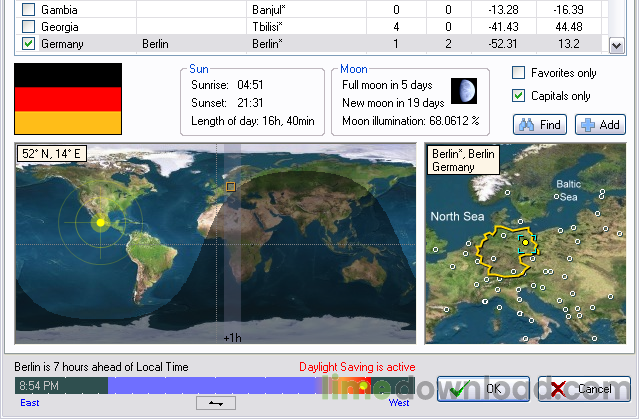Check the Gambia row checkbox
This screenshot has height=419, width=639.
tap(28, 9)
